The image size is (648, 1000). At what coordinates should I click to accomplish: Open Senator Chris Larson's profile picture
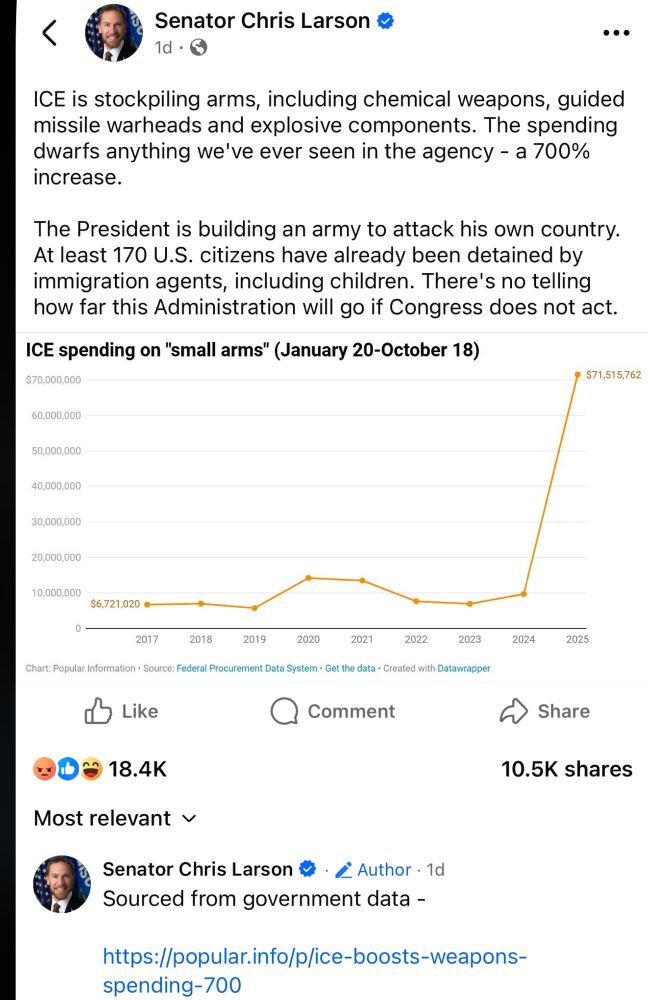[114, 33]
